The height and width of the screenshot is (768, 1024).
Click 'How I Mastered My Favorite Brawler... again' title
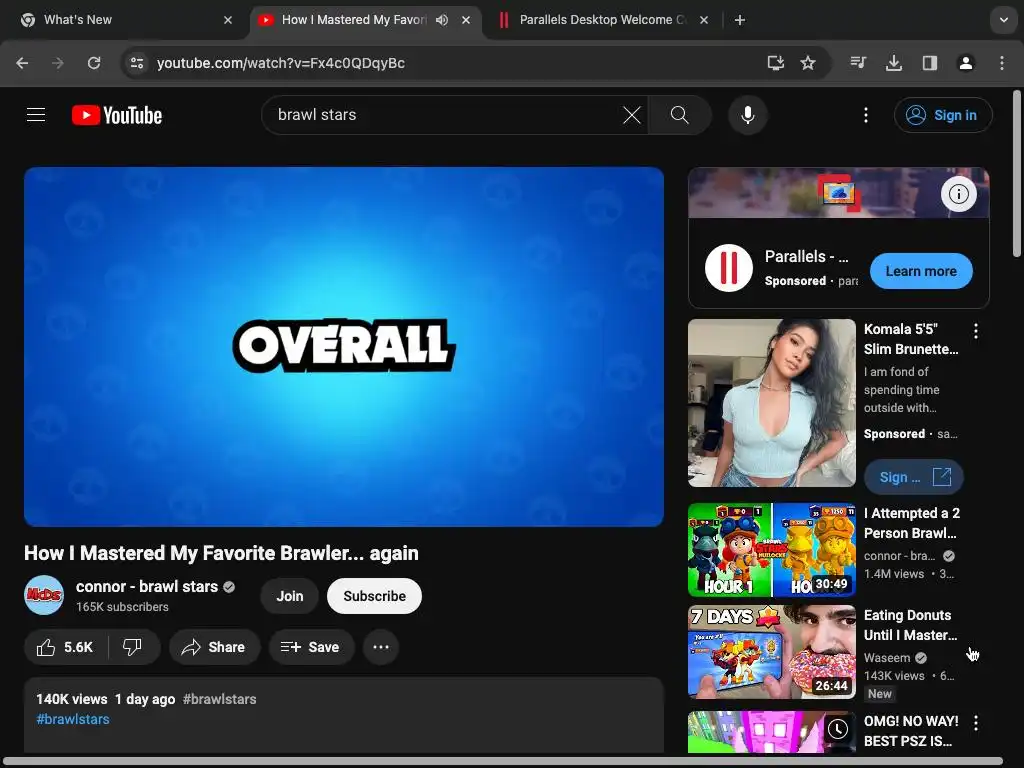coord(221,553)
